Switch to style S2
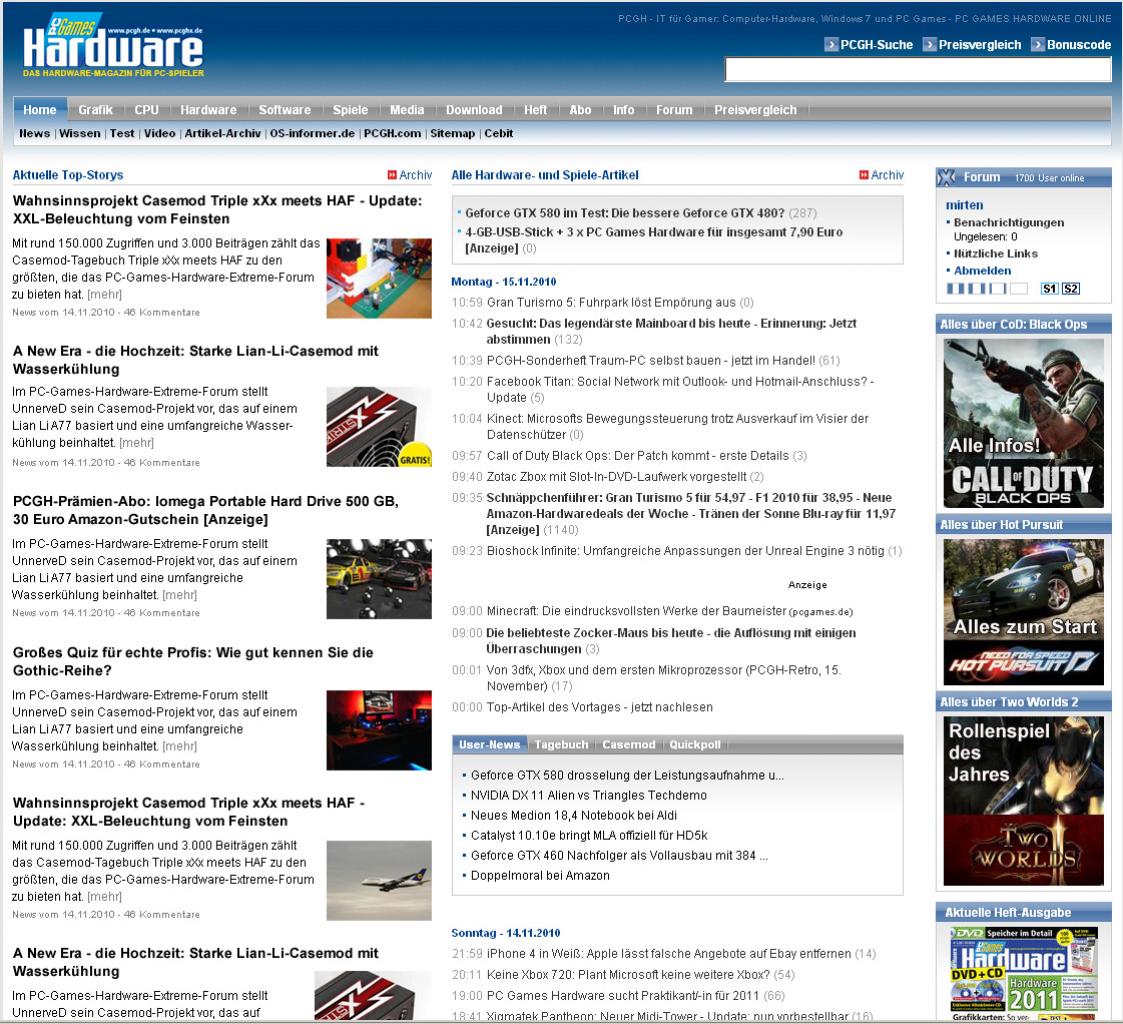The height and width of the screenshot is (1024, 1123). pos(1070,289)
